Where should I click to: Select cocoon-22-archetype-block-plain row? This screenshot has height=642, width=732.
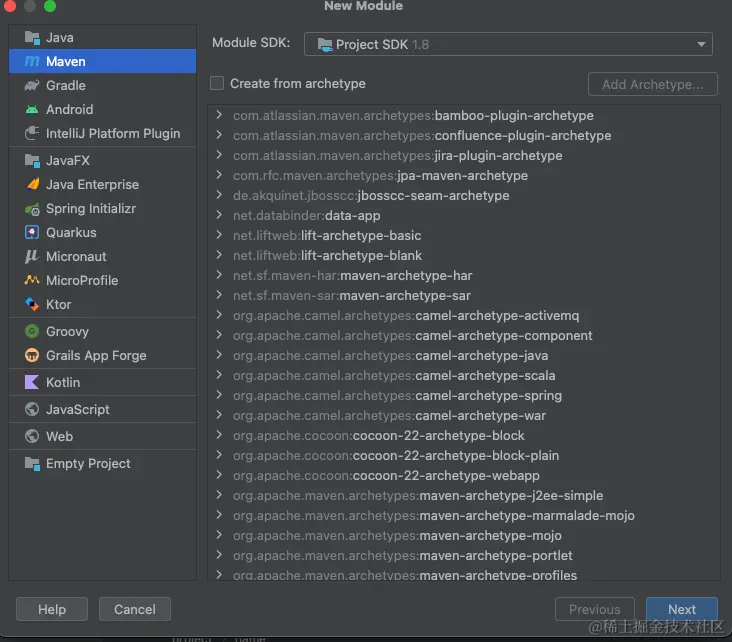point(464,455)
